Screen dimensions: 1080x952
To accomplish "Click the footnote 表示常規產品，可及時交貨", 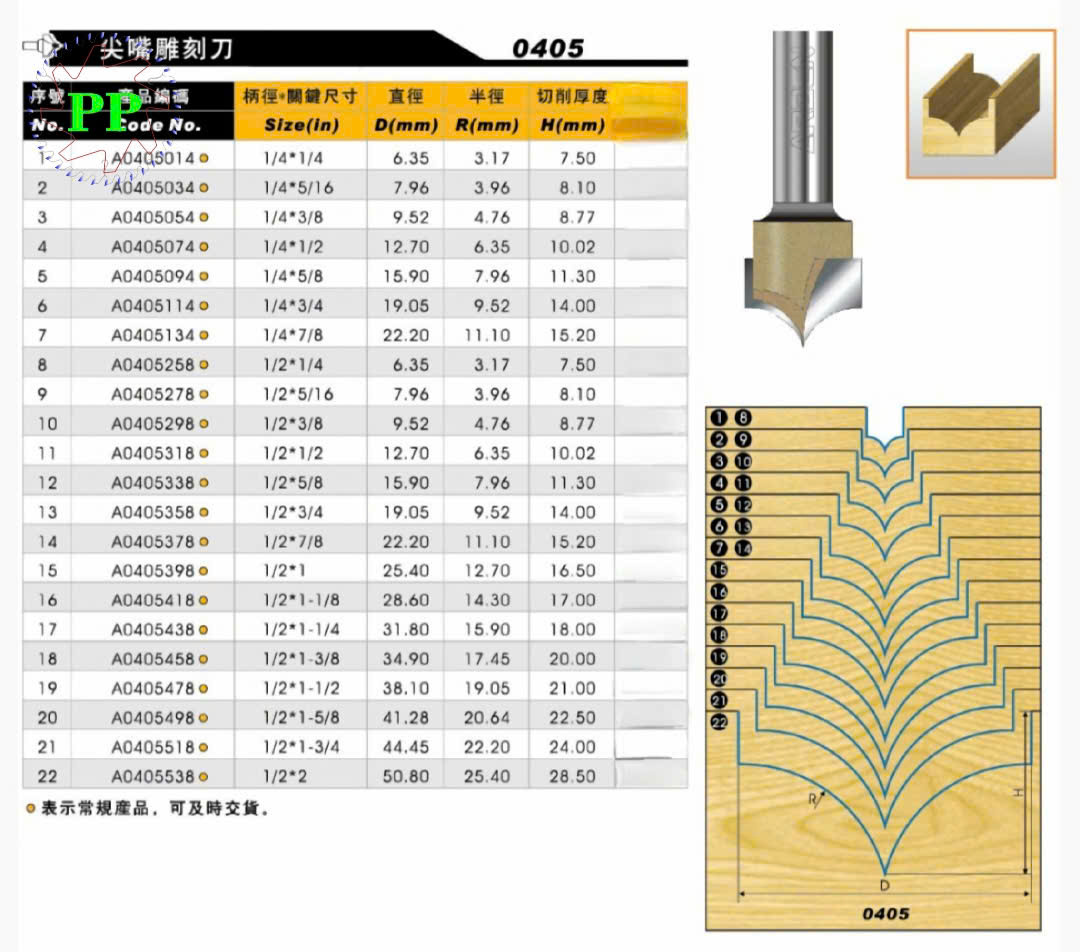I will click(155, 809).
